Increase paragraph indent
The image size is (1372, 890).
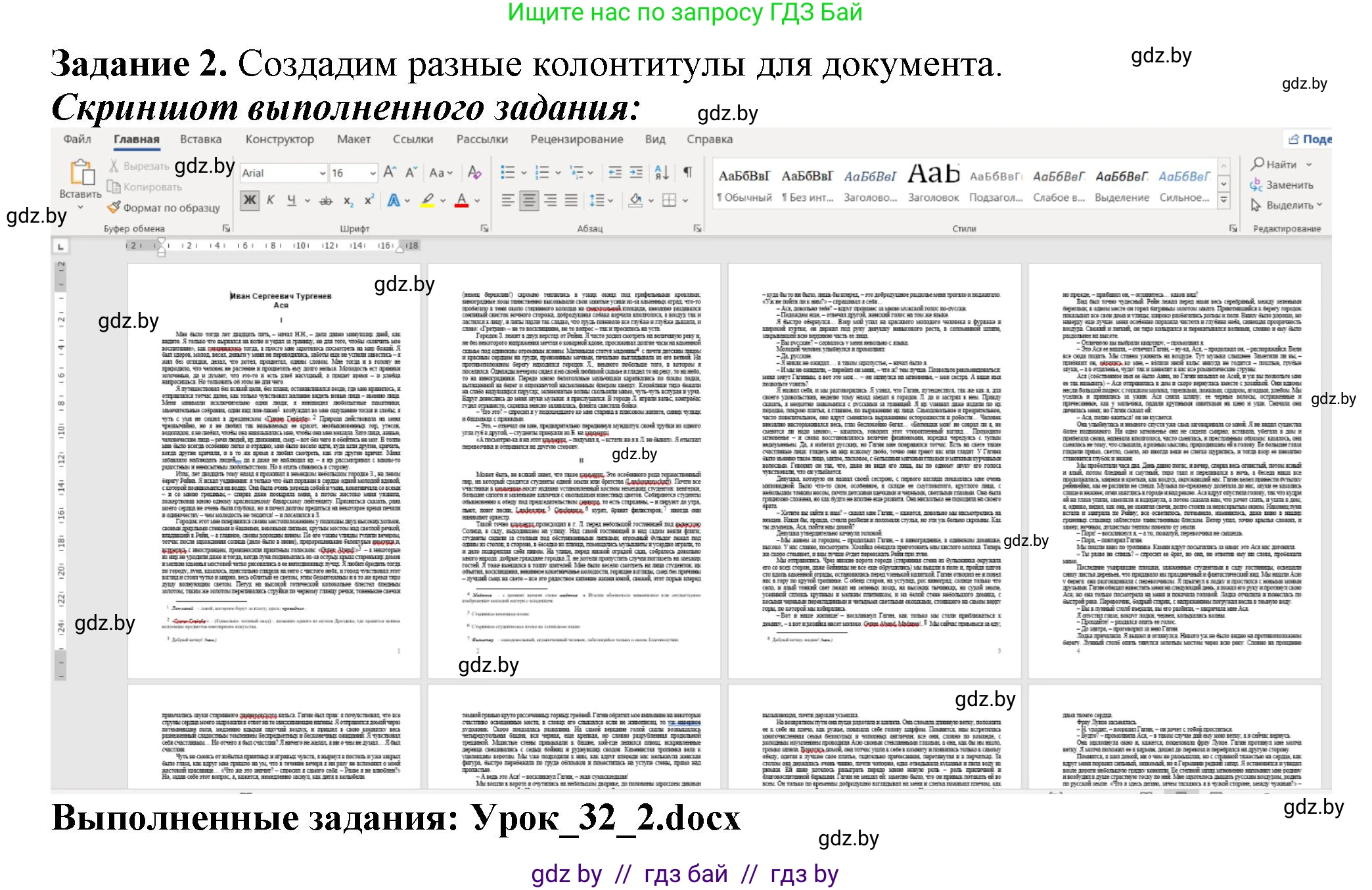coord(636,172)
